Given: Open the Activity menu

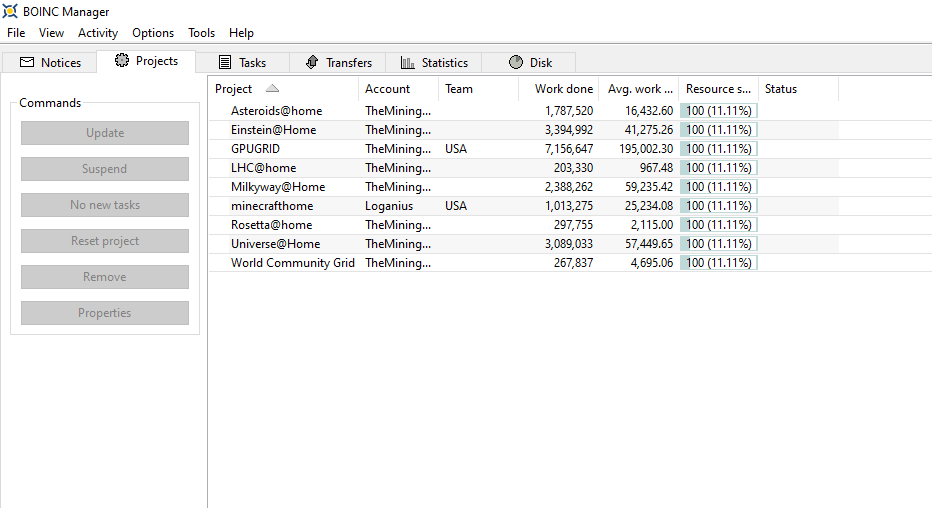Looking at the screenshot, I should pyautogui.click(x=97, y=33).
